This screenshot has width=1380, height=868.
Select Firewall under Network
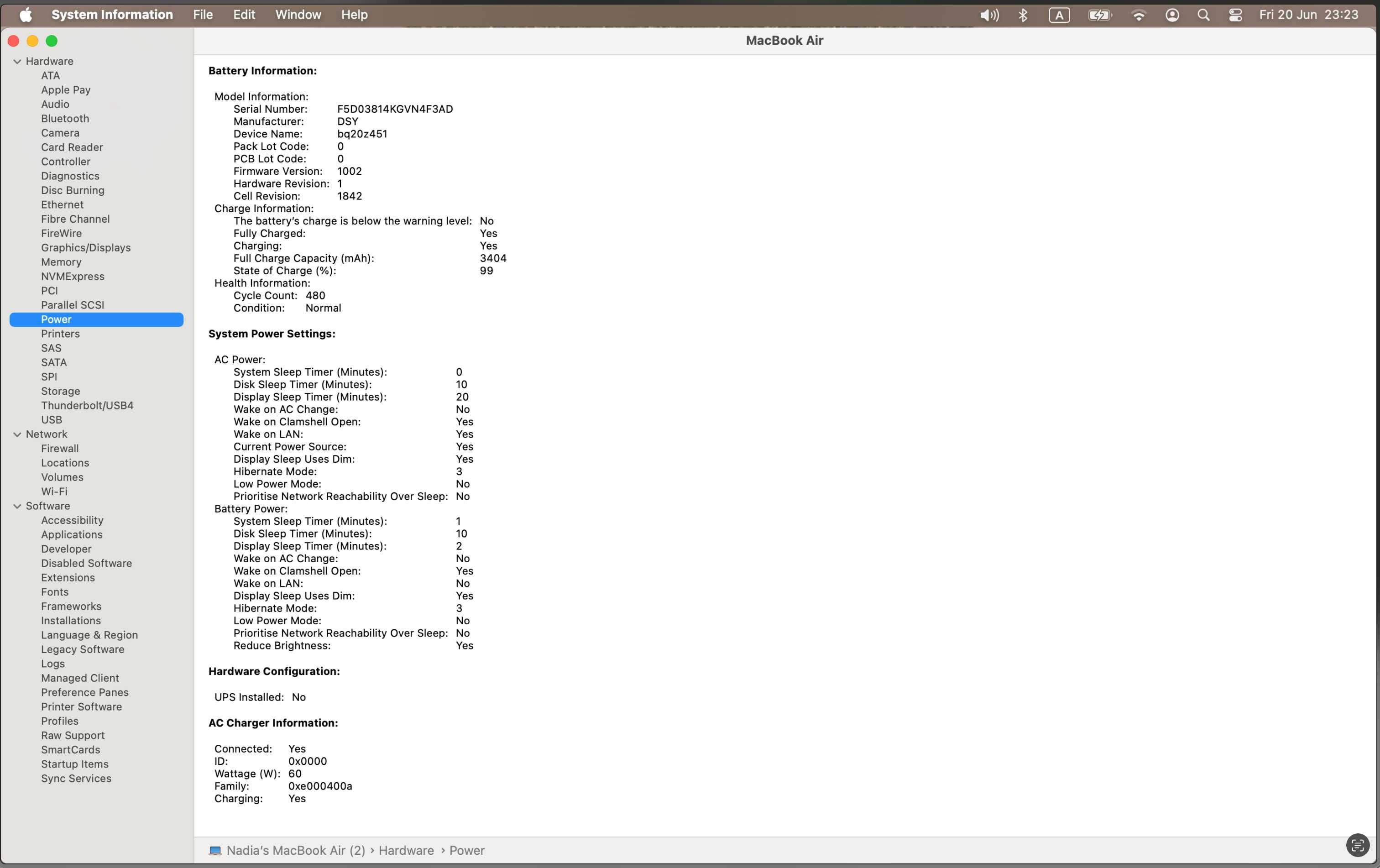(60, 449)
